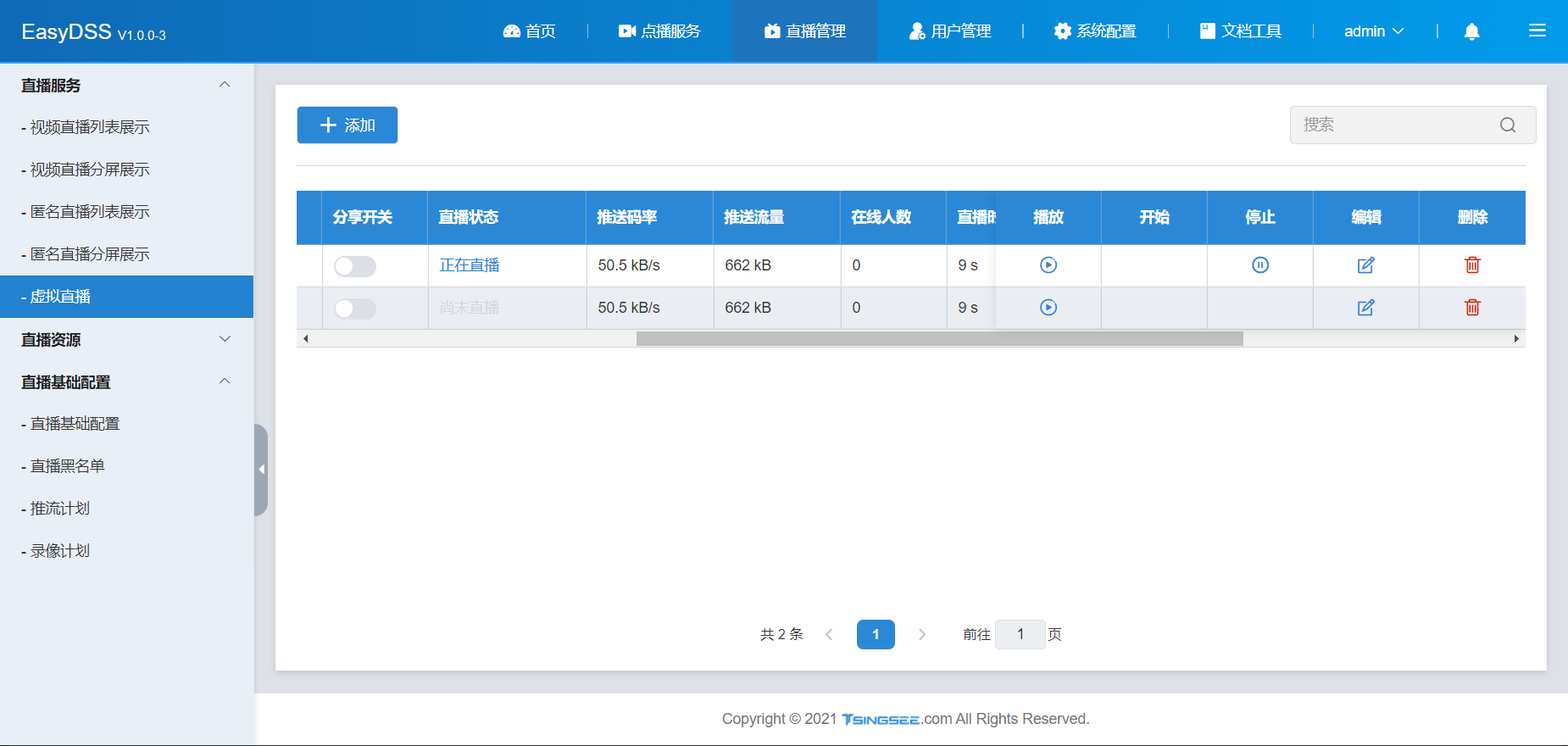
Task: Click 662 kB in the 尚未直播 row
Action: pyautogui.click(x=748, y=308)
